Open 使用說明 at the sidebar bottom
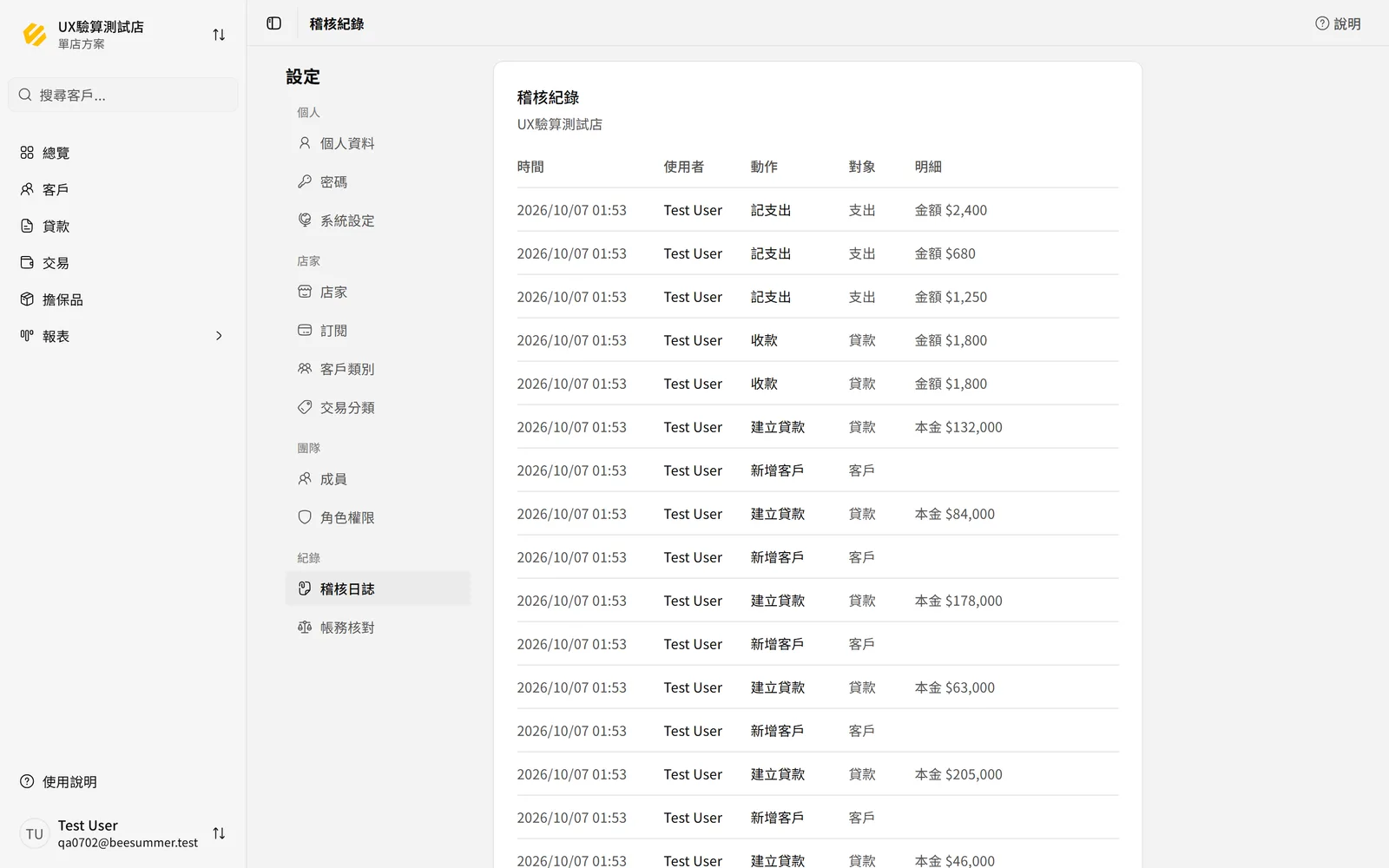Image resolution: width=1389 pixels, height=868 pixels. point(122,781)
